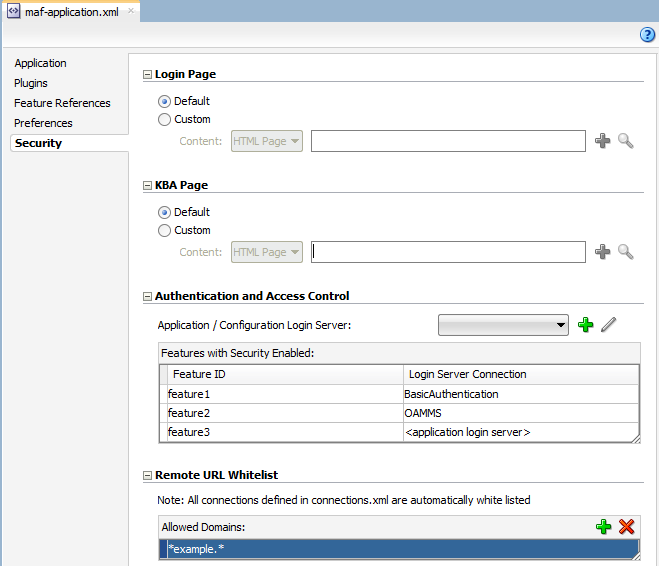Select Default radio under Login Page

[x=164, y=101]
